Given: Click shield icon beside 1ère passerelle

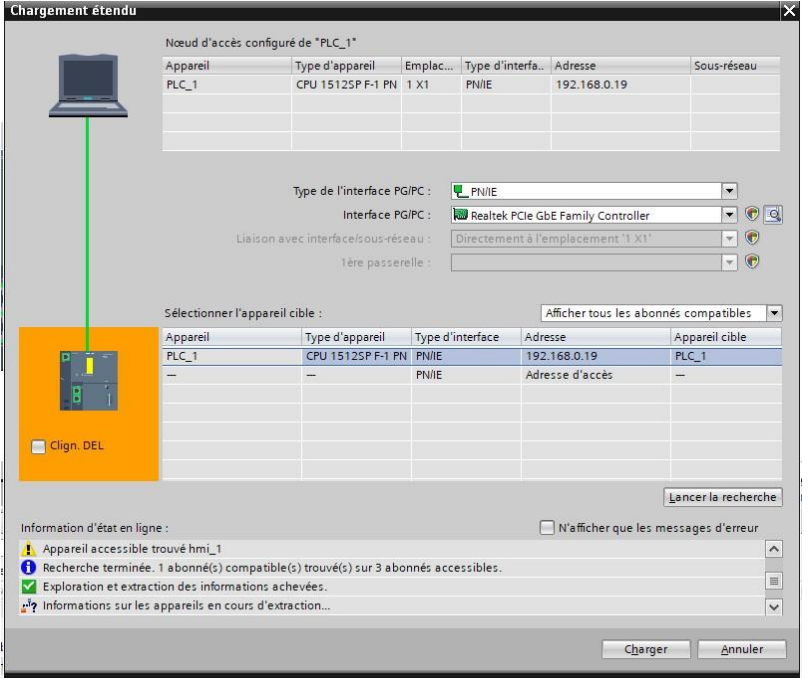Looking at the screenshot, I should [752, 262].
